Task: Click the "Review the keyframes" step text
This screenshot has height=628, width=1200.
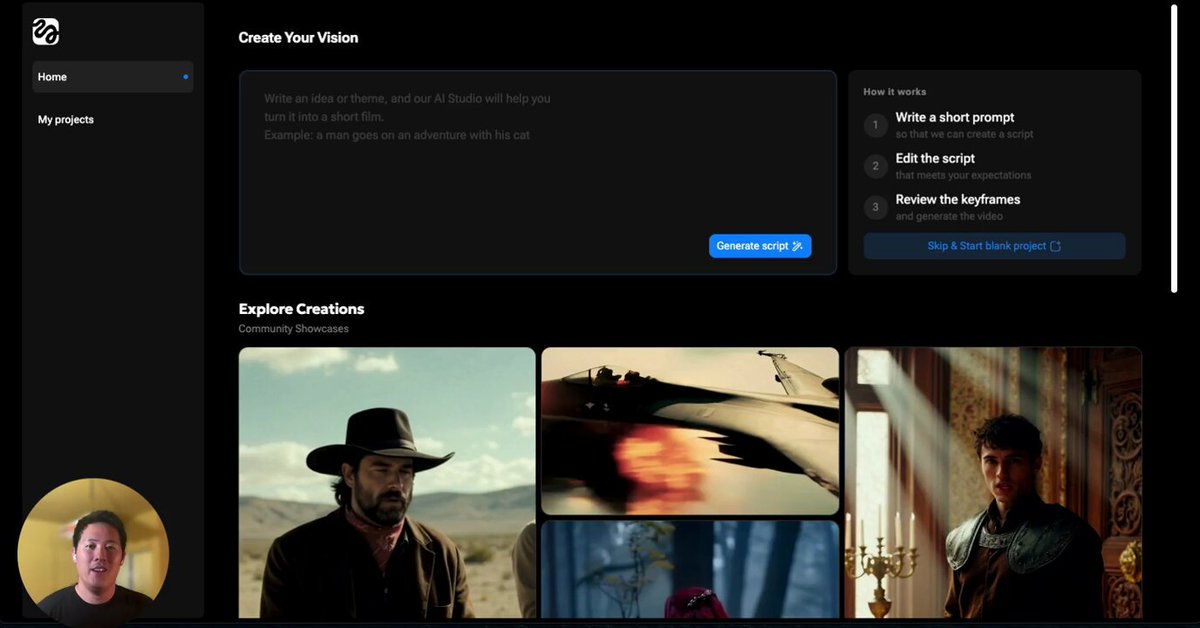Action: click(958, 200)
